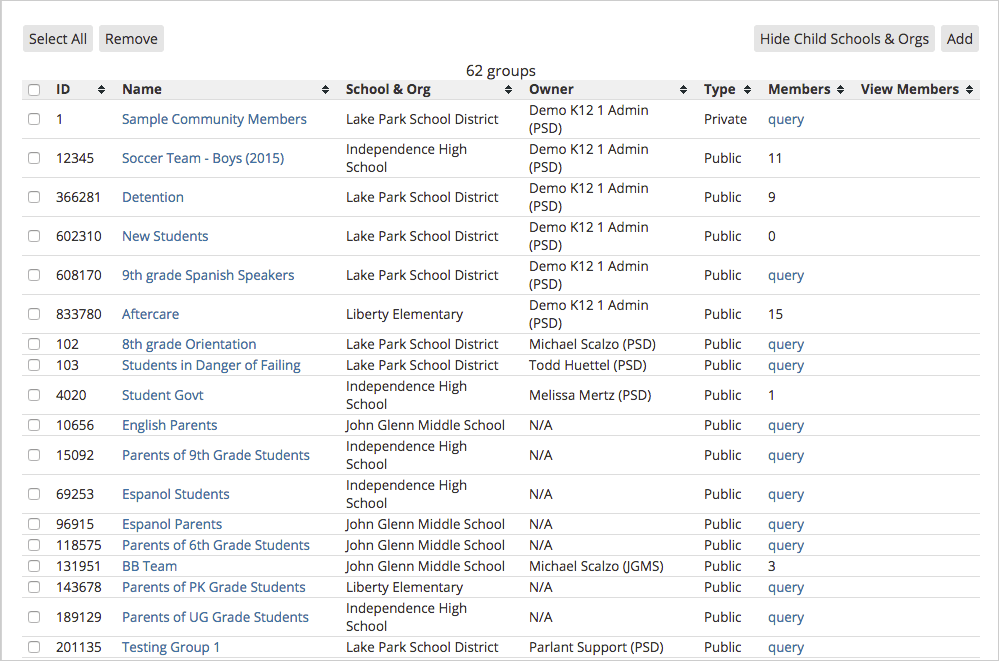The height and width of the screenshot is (661, 999).
Task: Open the English Parents group link
Action: (169, 425)
